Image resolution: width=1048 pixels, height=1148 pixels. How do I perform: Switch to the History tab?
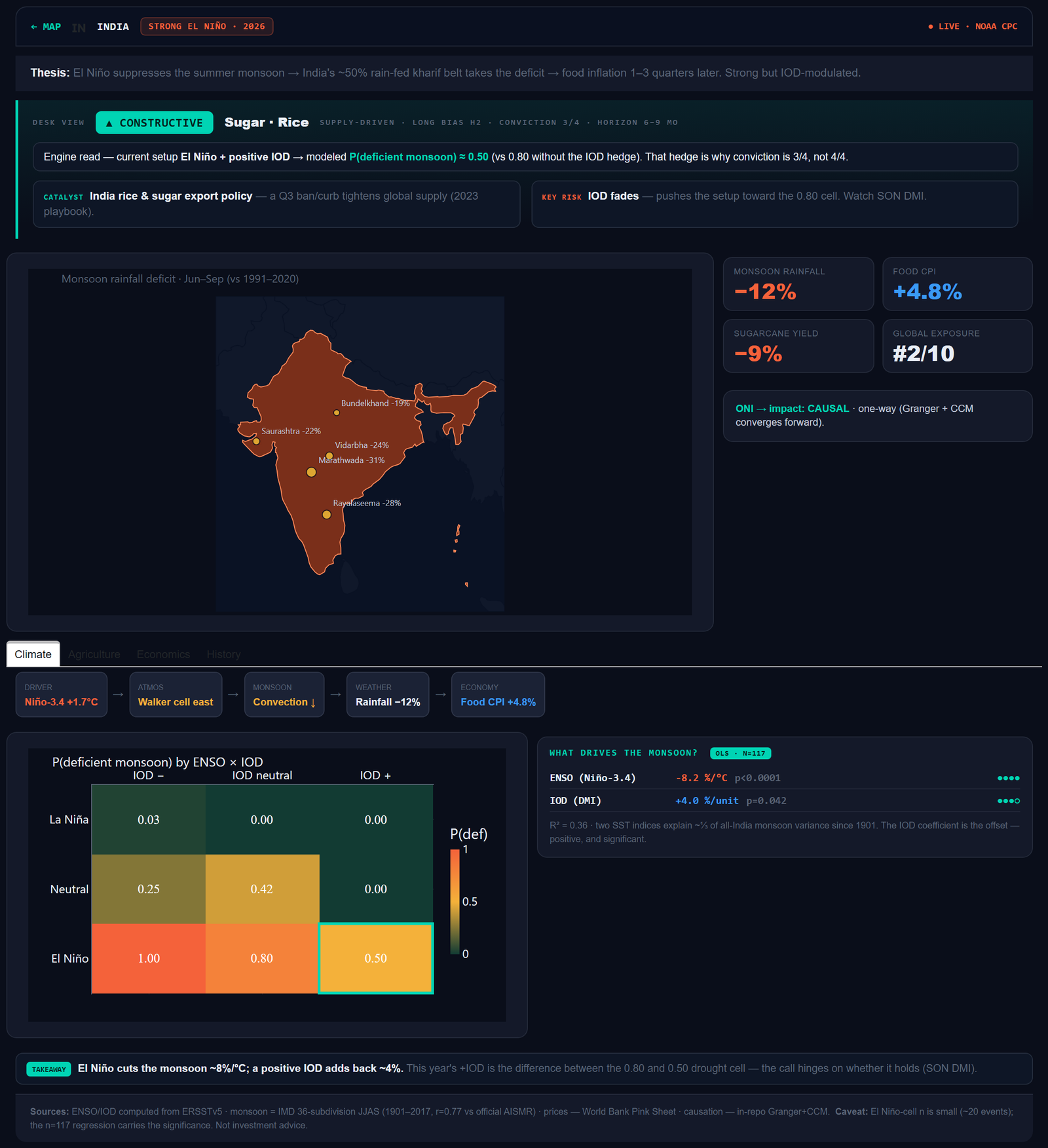click(223, 654)
